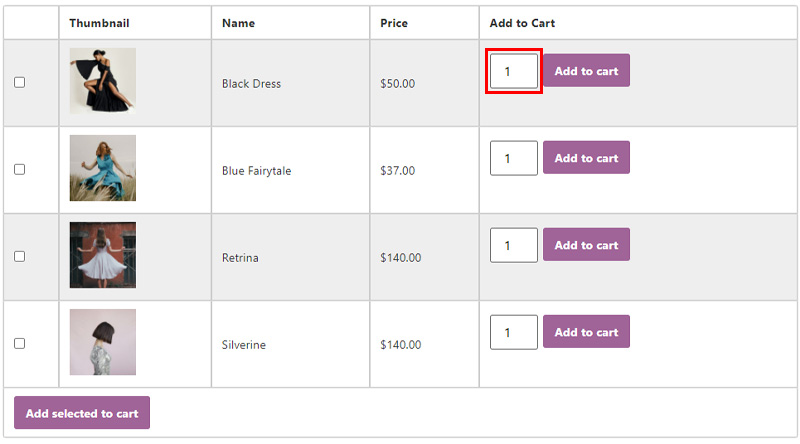The height and width of the screenshot is (444, 800).
Task: Select the Blue Fairytale row checkbox
Action: 19,169
